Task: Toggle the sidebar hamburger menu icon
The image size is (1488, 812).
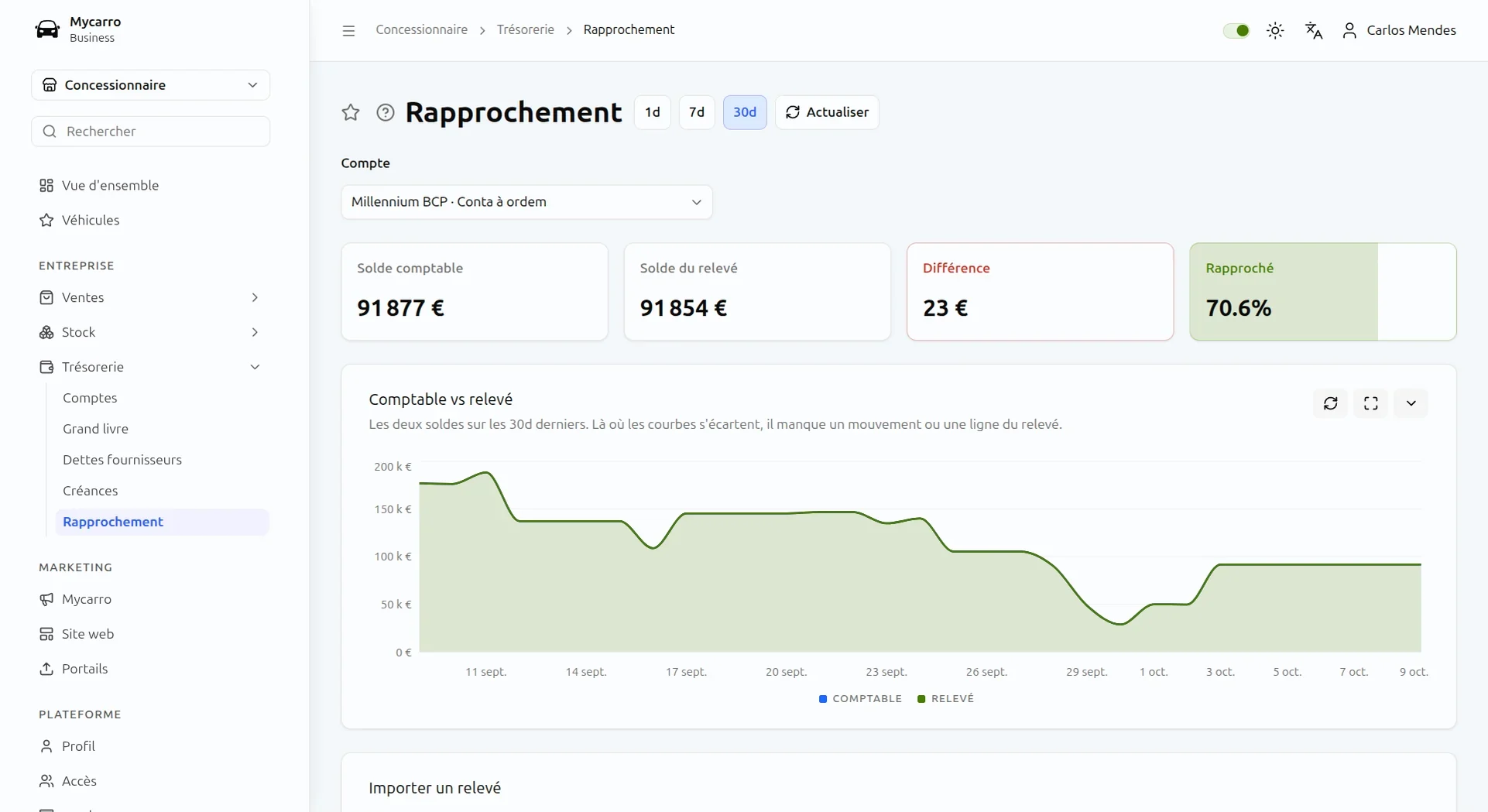Action: 348,30
